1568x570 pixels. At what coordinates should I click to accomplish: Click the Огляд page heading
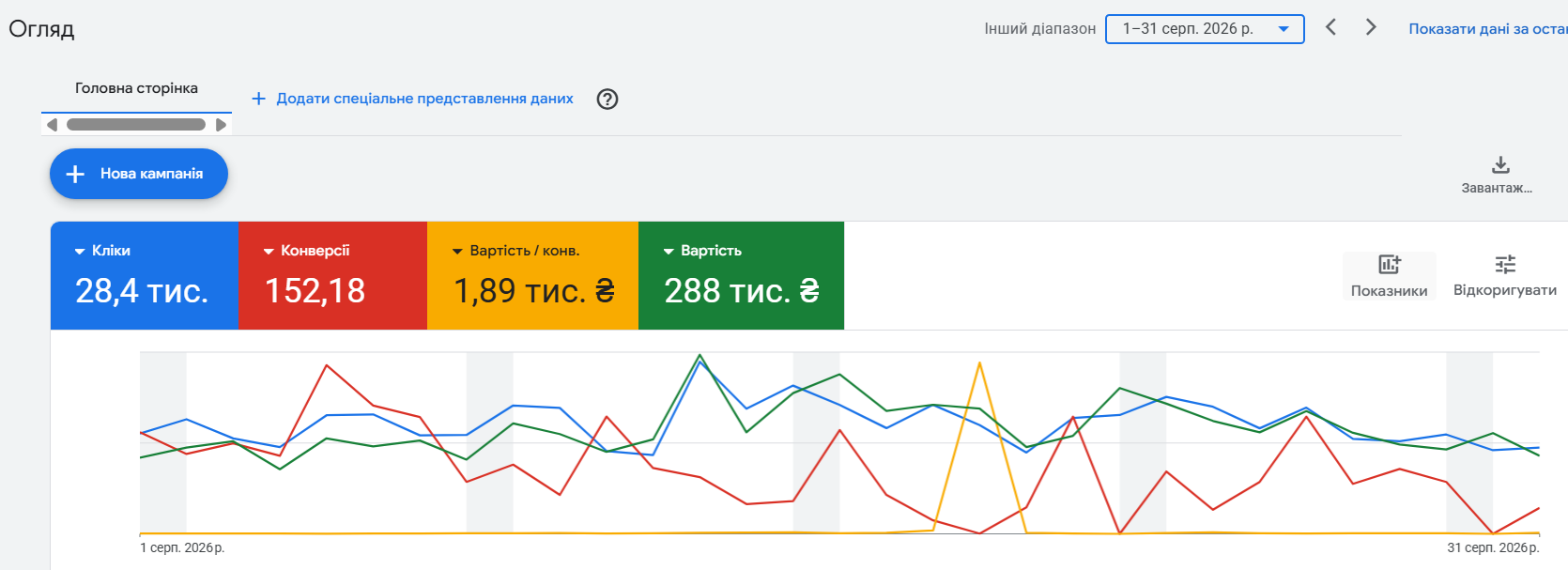click(x=41, y=29)
